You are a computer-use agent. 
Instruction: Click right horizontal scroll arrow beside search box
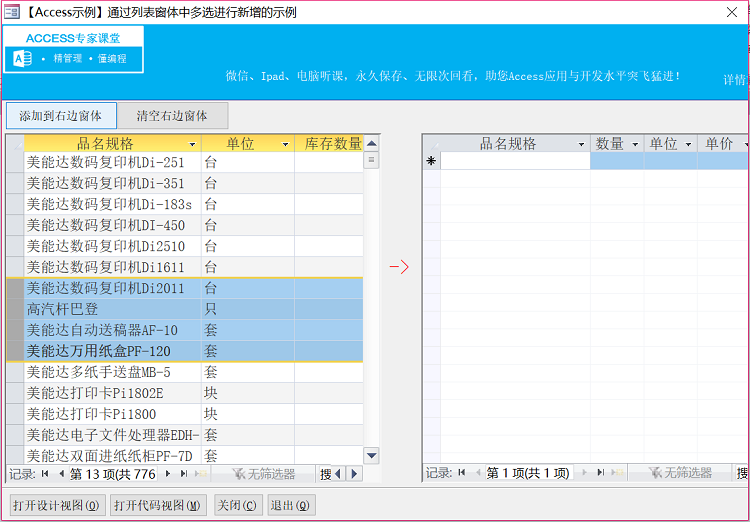pos(354,474)
